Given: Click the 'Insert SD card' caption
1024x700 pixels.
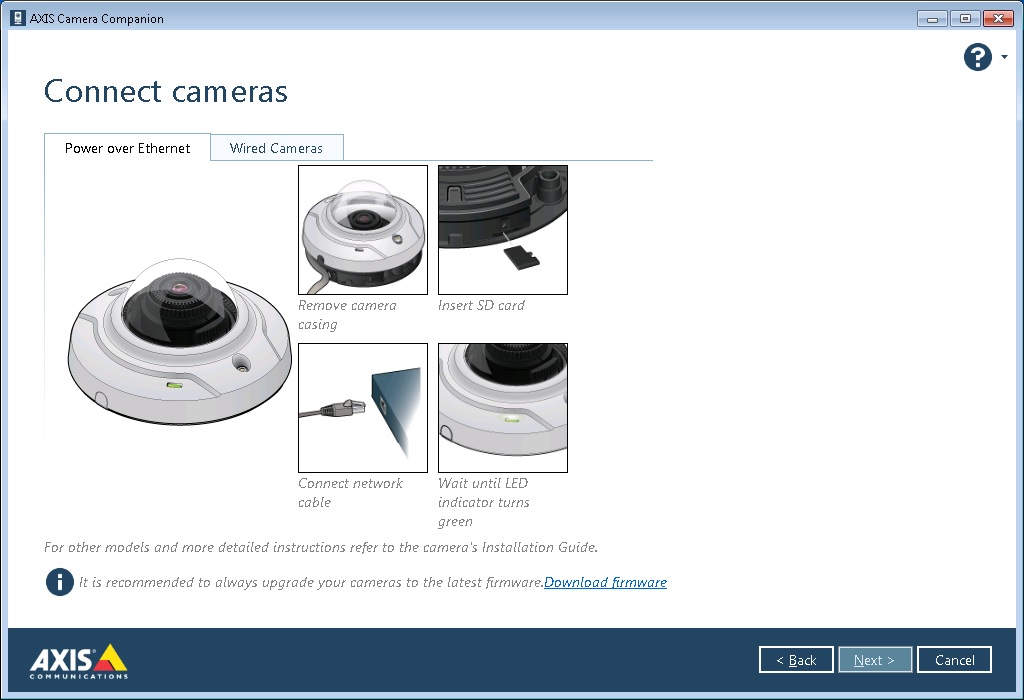Looking at the screenshot, I should coord(481,305).
